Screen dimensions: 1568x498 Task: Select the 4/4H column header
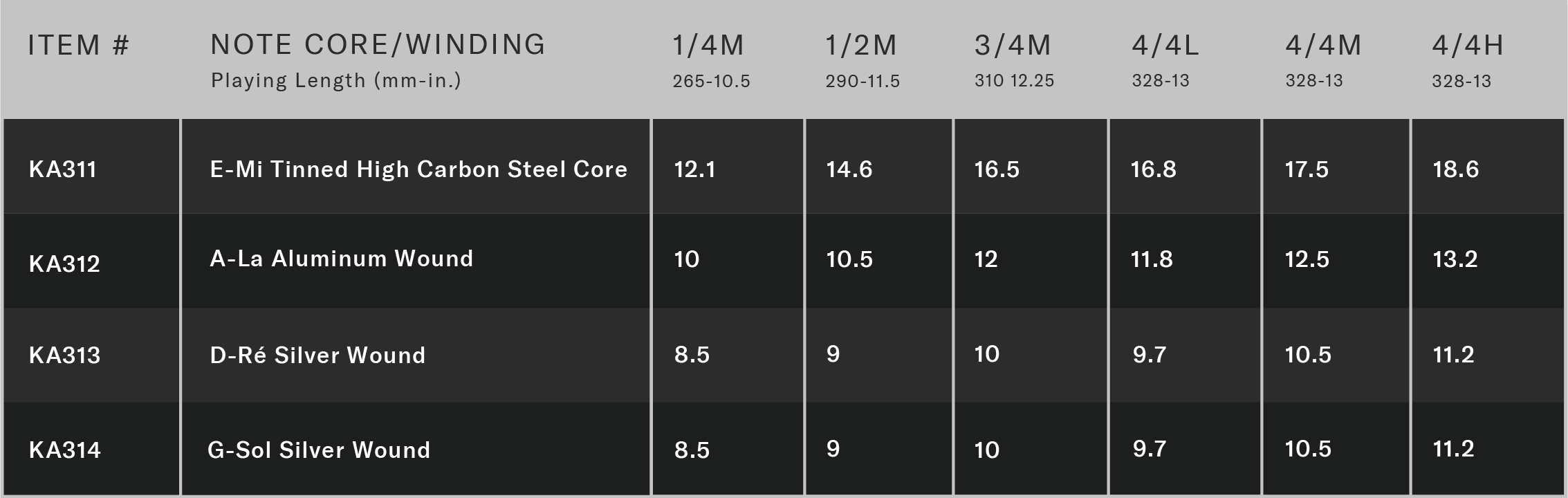(x=1468, y=46)
